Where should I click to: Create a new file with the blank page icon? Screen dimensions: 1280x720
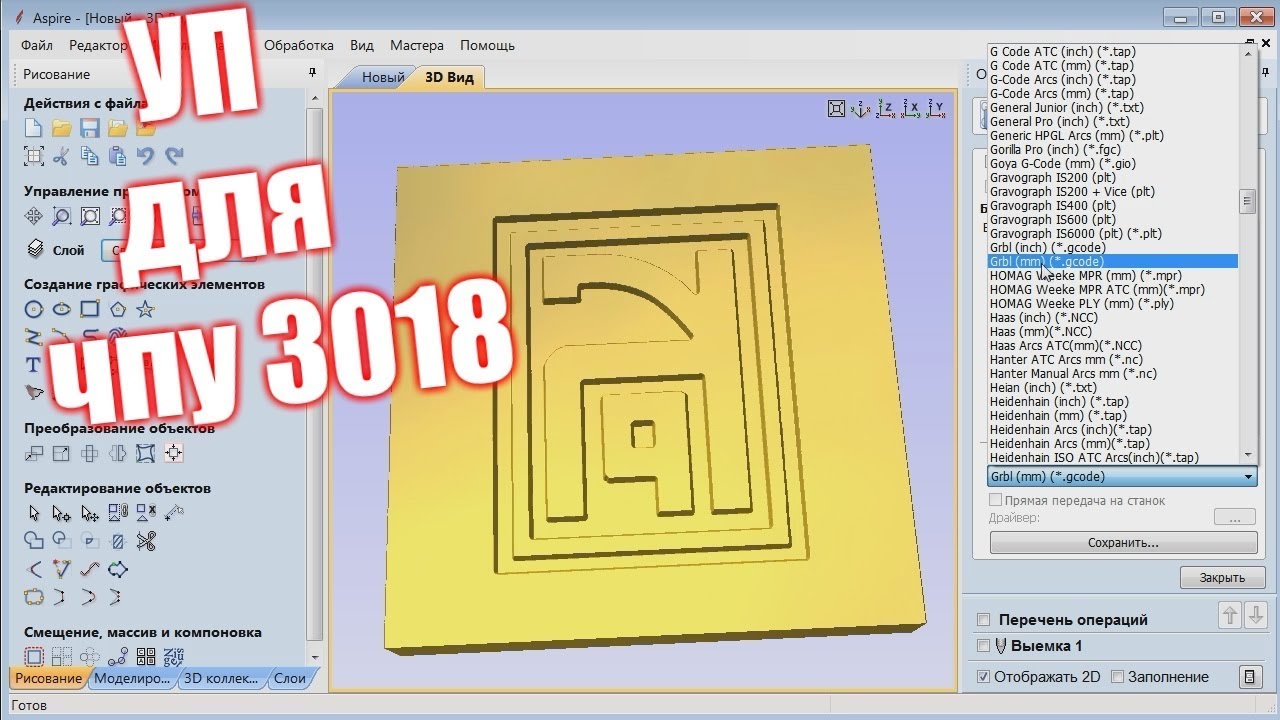[x=33, y=128]
